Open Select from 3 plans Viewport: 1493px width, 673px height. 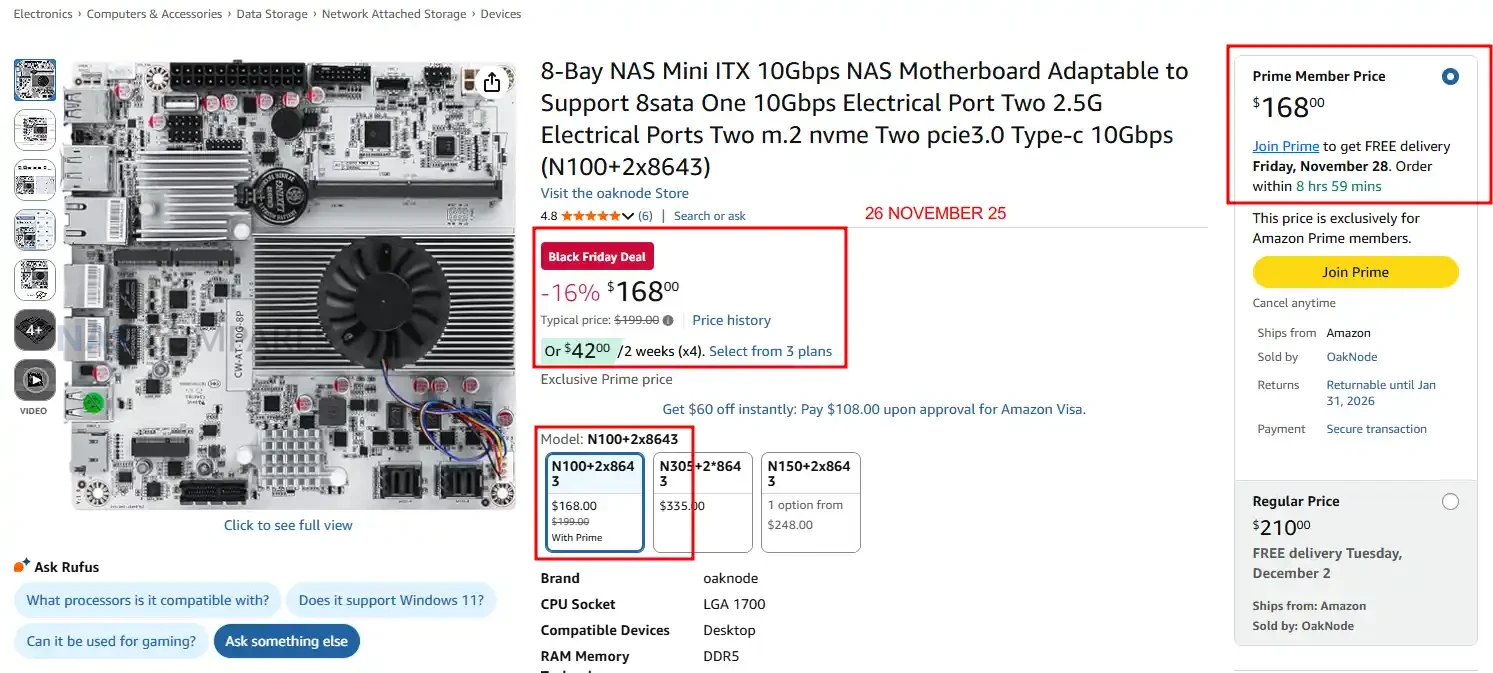tap(770, 351)
